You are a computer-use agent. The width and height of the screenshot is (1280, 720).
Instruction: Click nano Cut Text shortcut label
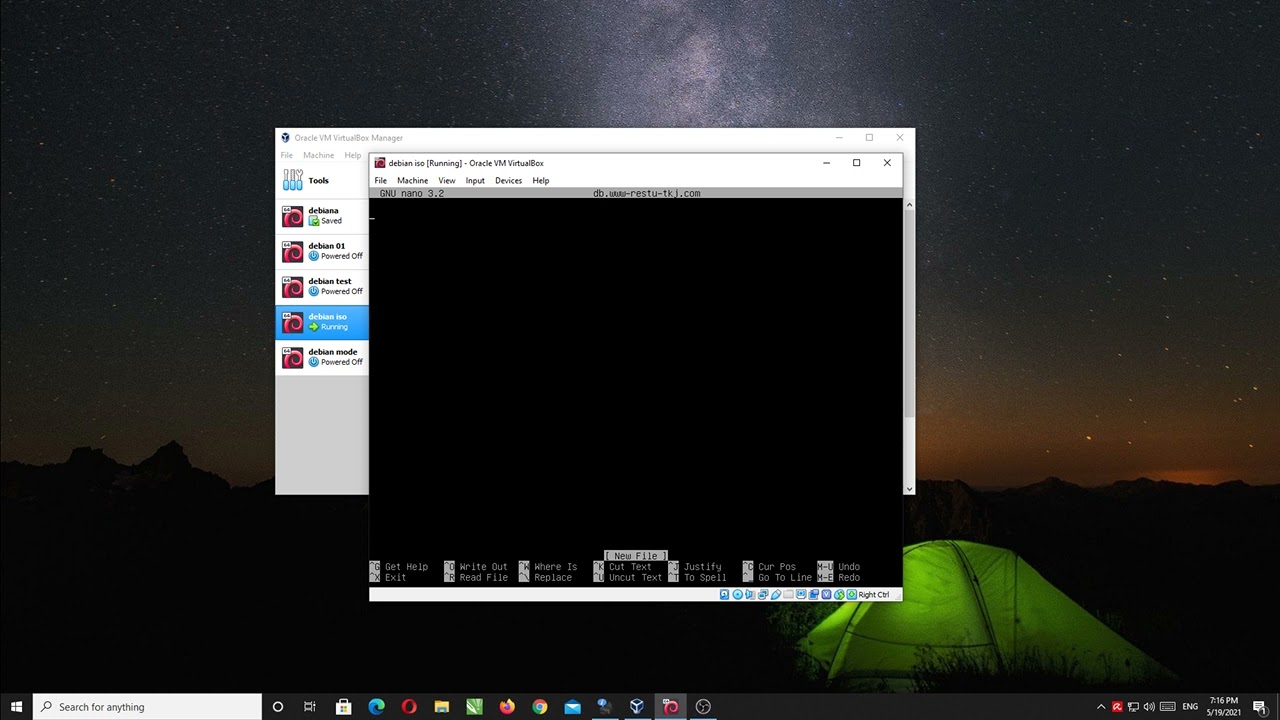[x=630, y=567]
